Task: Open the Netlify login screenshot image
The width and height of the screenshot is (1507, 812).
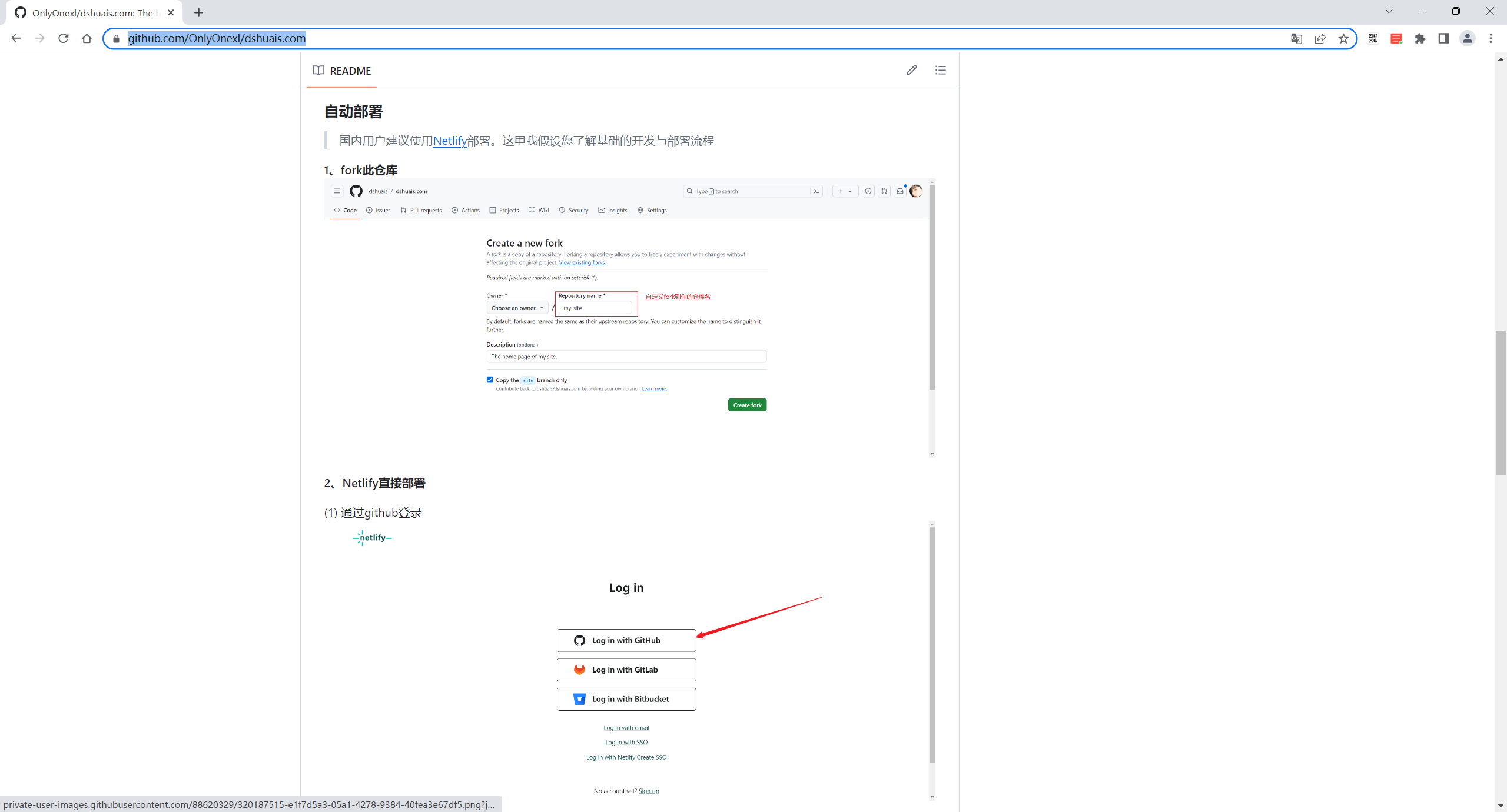Action: click(629, 660)
